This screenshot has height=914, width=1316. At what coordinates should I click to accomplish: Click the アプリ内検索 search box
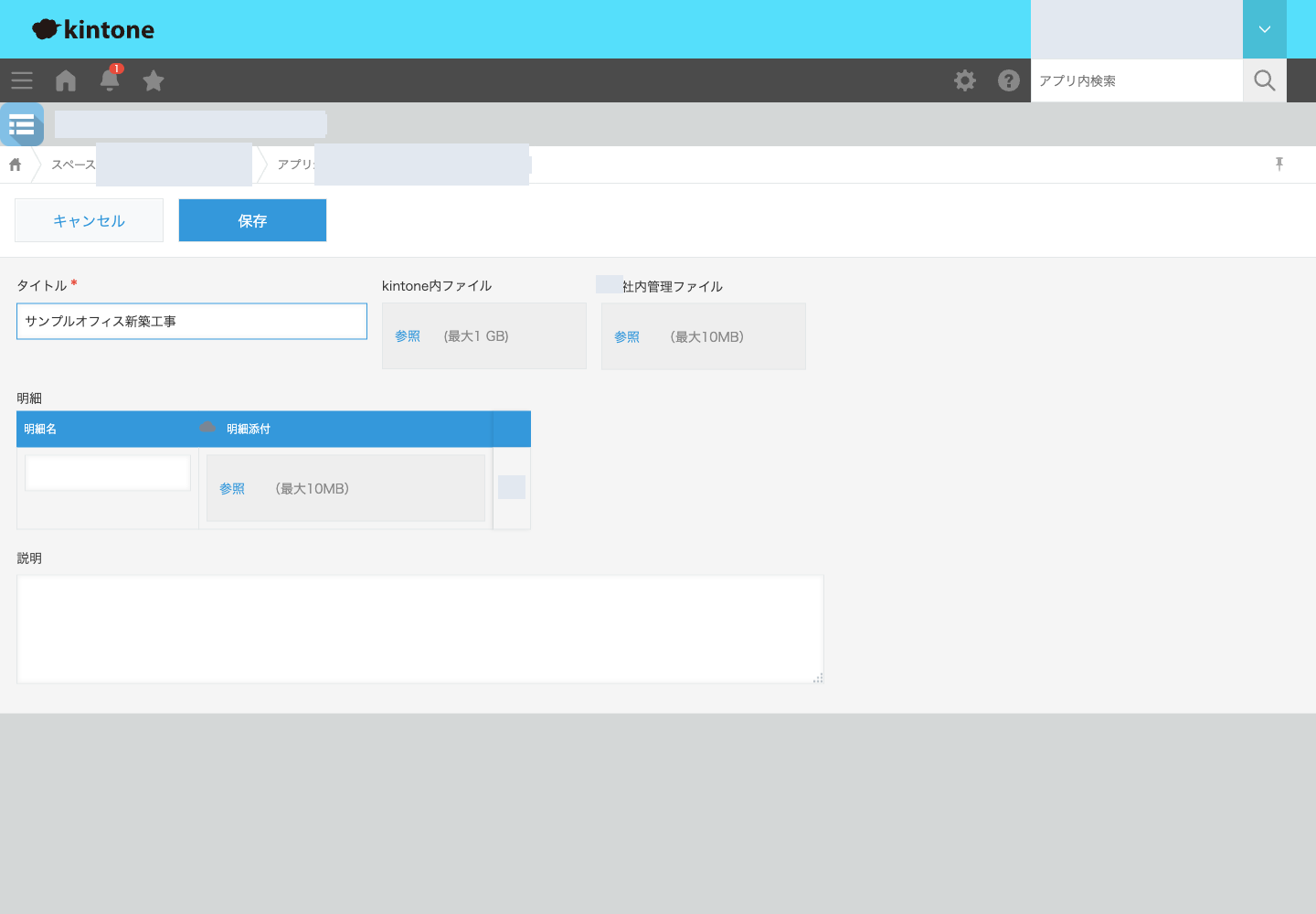tap(1137, 80)
